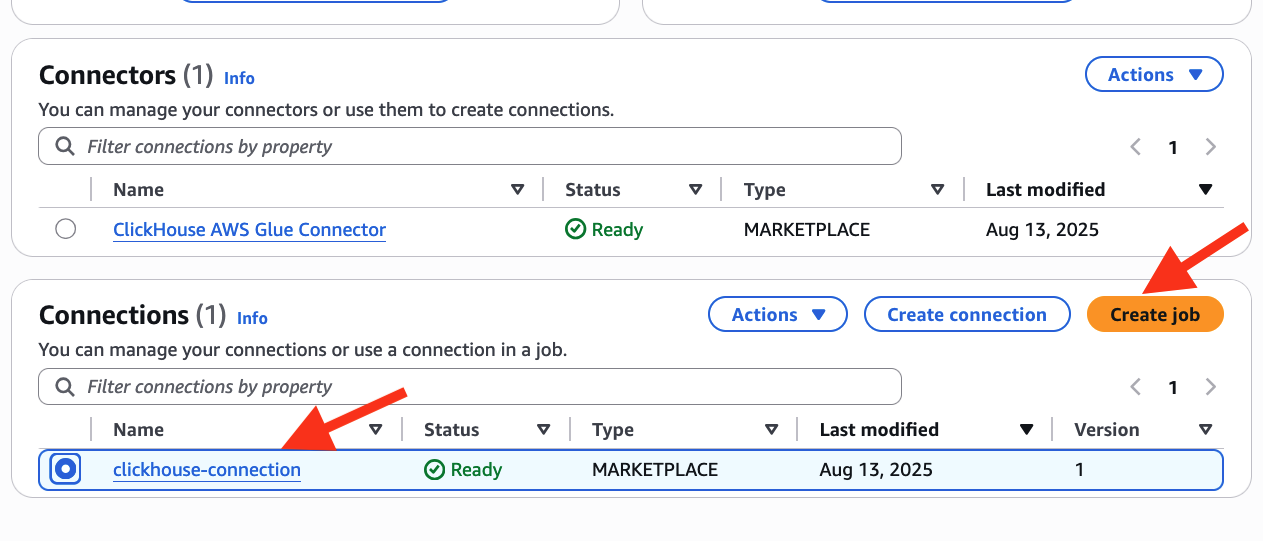This screenshot has height=541, width=1263.
Task: Click the Connectors filter search field
Action: (470, 147)
